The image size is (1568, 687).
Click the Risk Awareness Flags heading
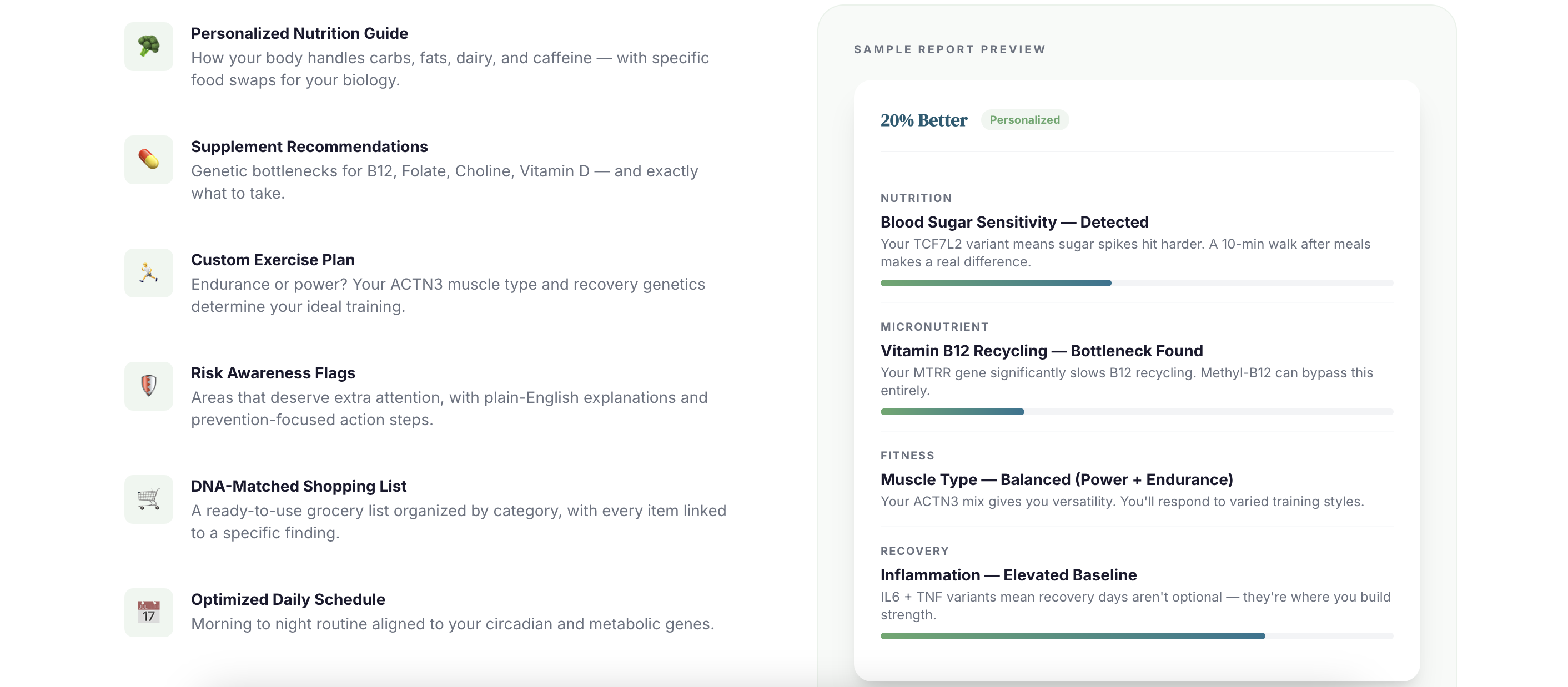point(273,373)
